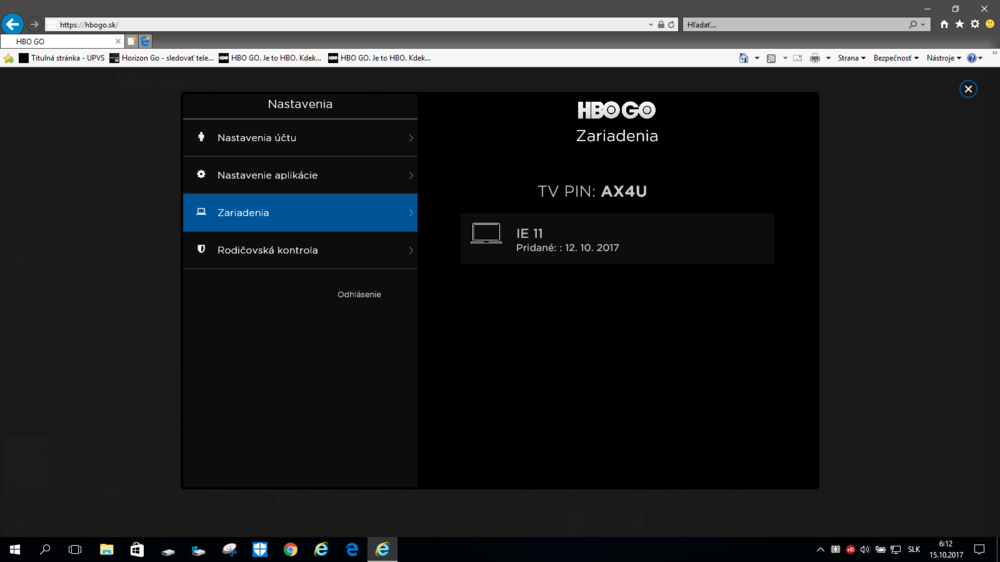Click the person icon beside Nastavenia účtu
The width and height of the screenshot is (1000, 562).
point(201,137)
